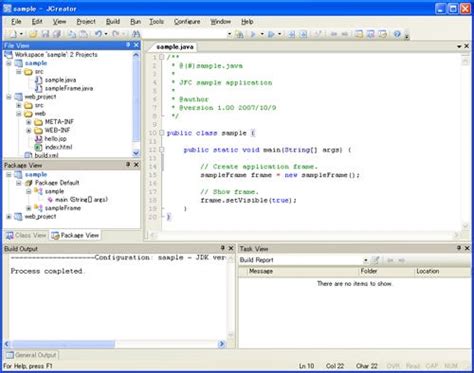This screenshot has width=474, height=373.
Task: Open the find text combo box dropdown
Action: pyautogui.click(x=229, y=34)
